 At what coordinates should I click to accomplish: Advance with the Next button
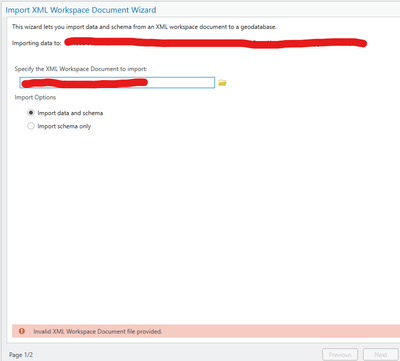coord(380,354)
